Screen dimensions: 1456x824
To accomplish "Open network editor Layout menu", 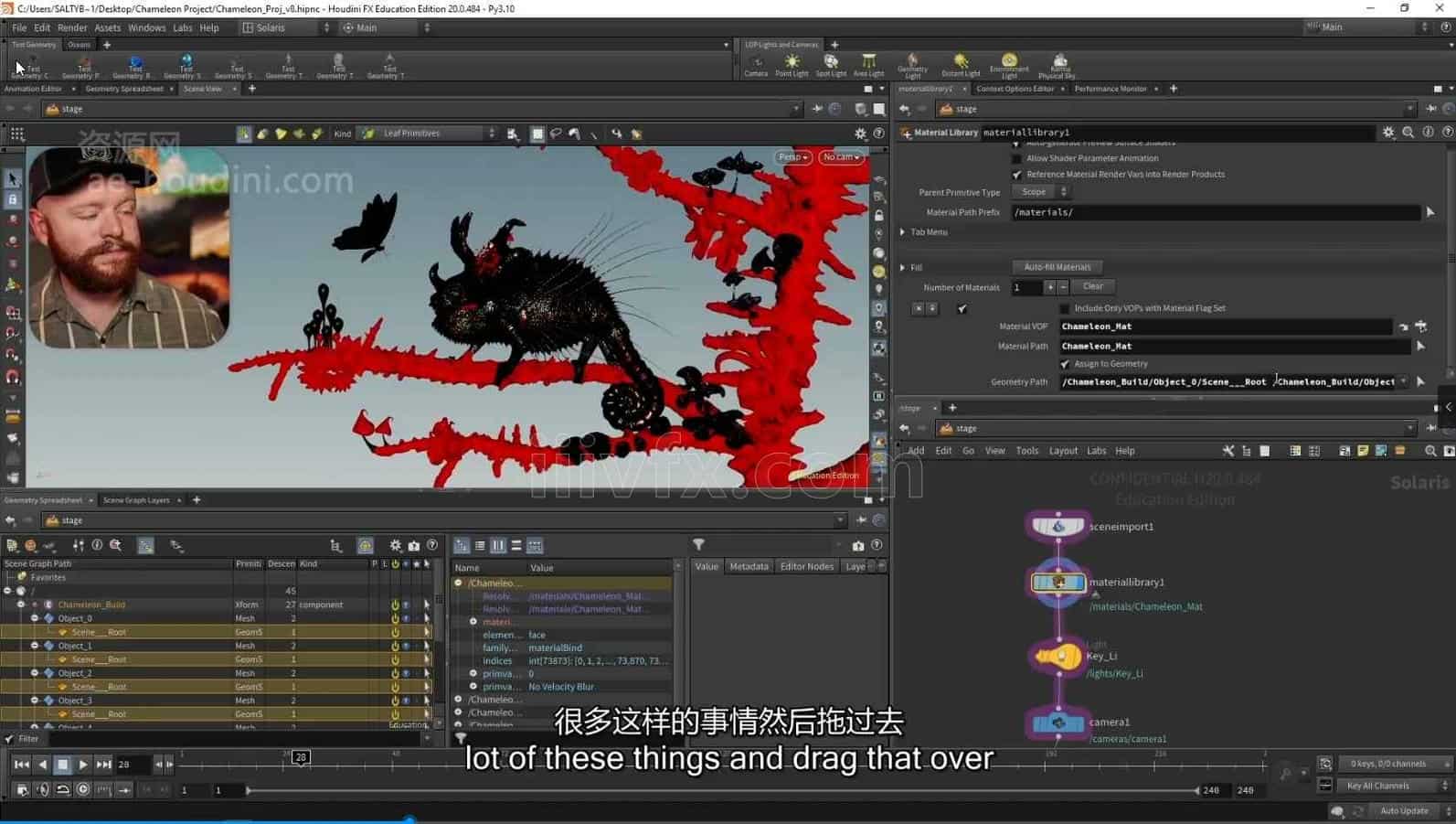I will click(1062, 451).
